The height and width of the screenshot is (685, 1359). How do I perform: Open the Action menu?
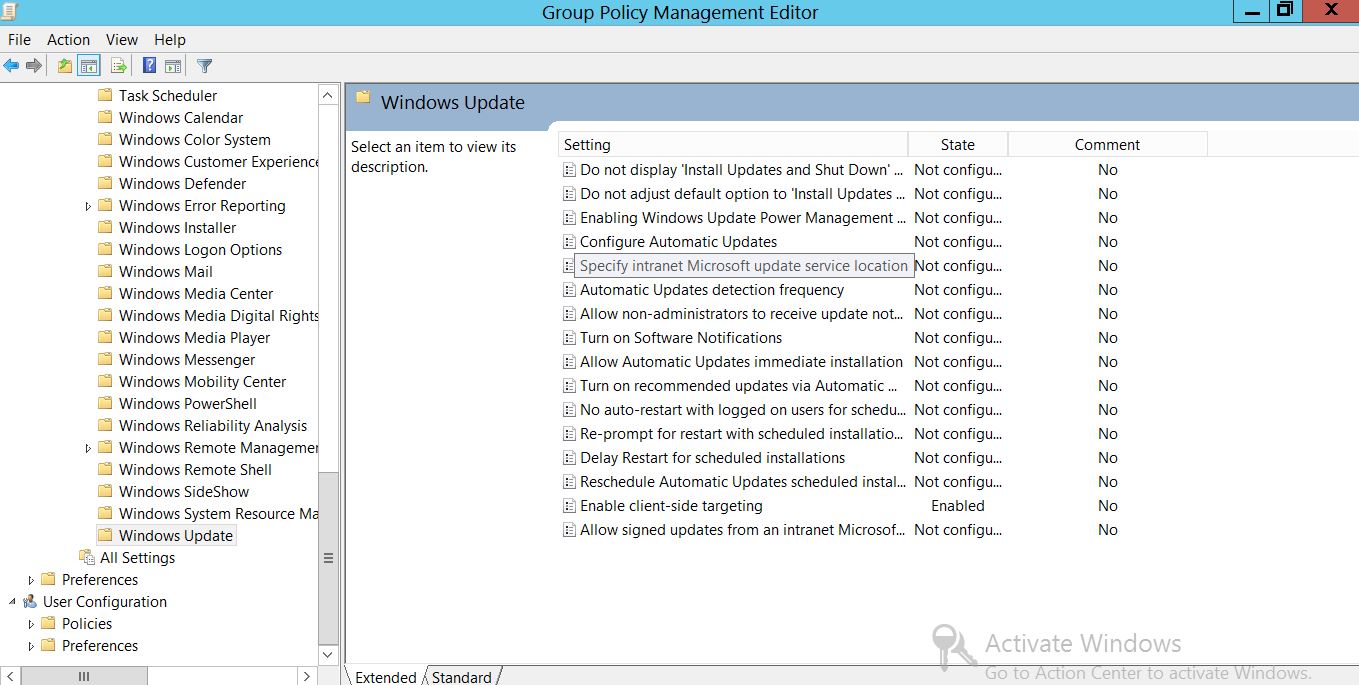click(68, 39)
